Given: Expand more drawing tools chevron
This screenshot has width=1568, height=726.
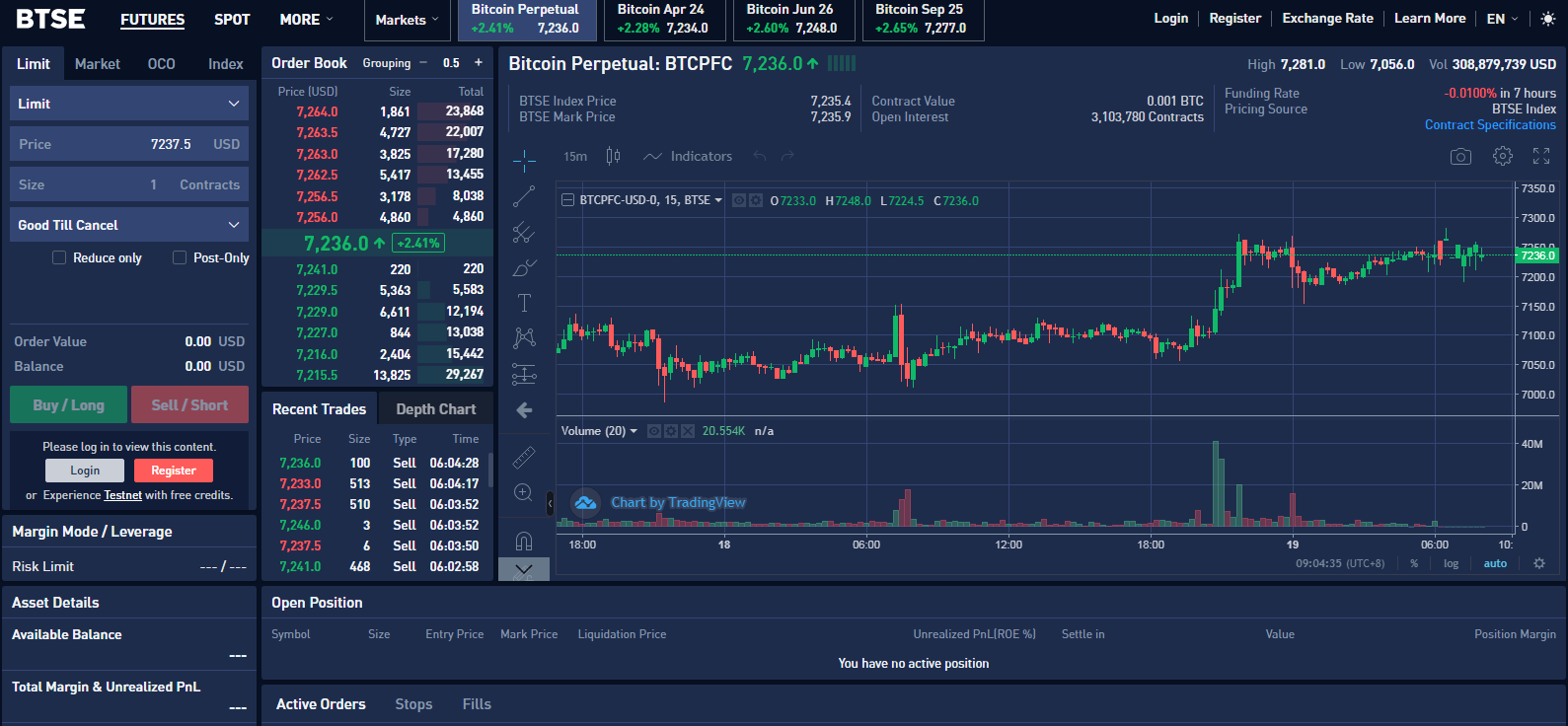Looking at the screenshot, I should 524,569.
